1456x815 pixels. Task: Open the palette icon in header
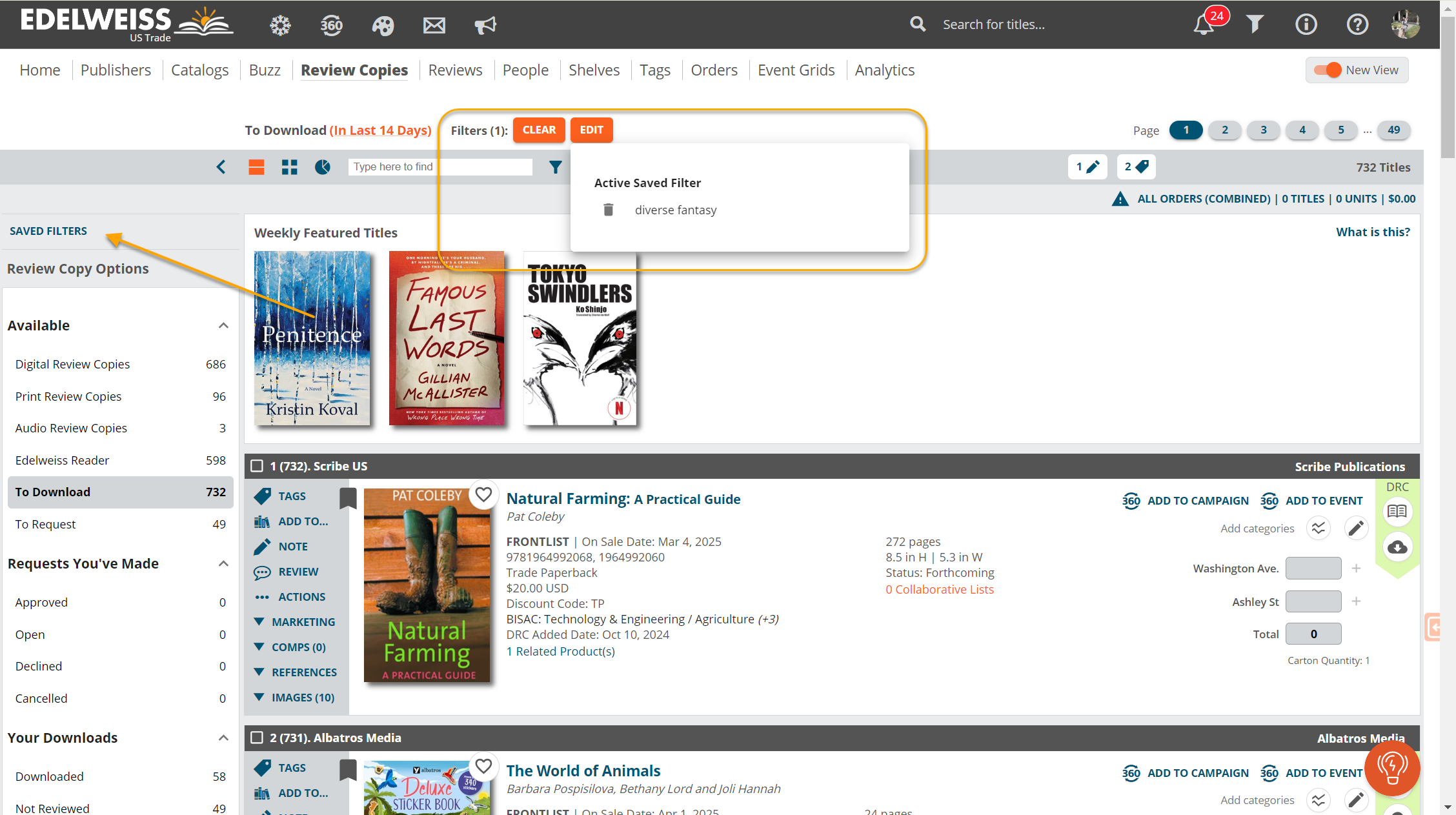pyautogui.click(x=383, y=25)
